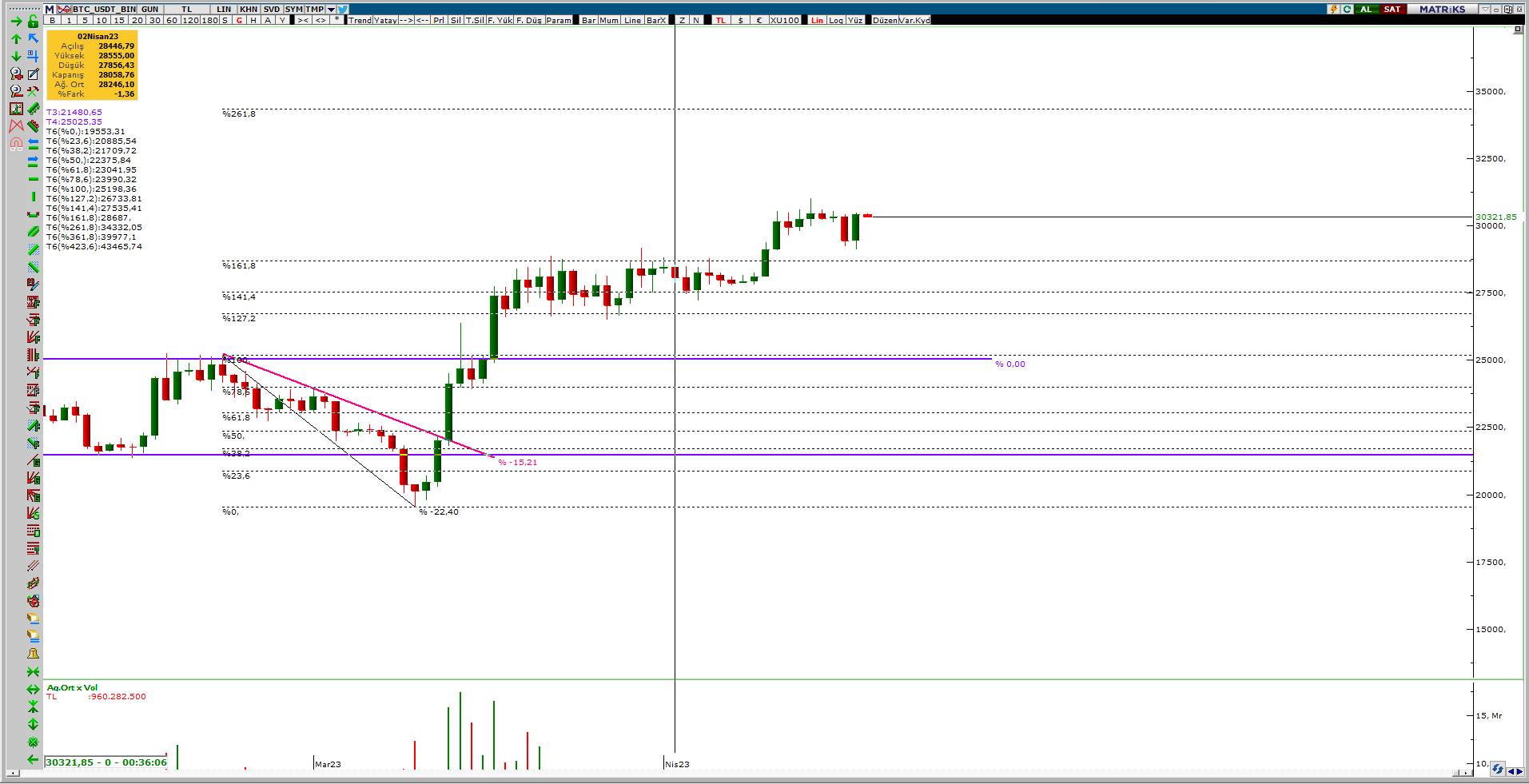Screen dimensions: 1529x784
Task: Open the dropdown arrow next to TMP
Action: tap(331, 10)
